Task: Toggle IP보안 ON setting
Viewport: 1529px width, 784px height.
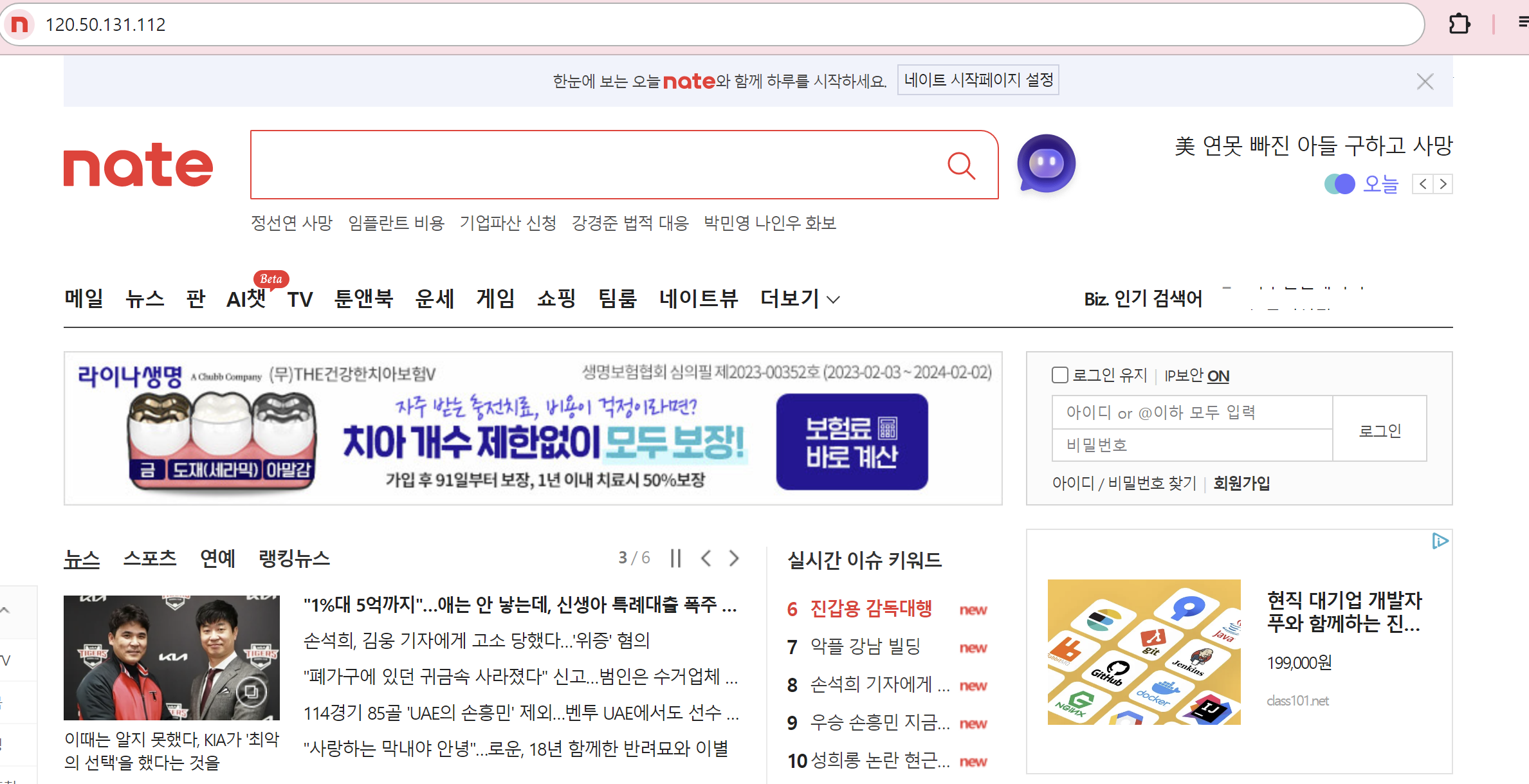Action: pyautogui.click(x=1218, y=376)
